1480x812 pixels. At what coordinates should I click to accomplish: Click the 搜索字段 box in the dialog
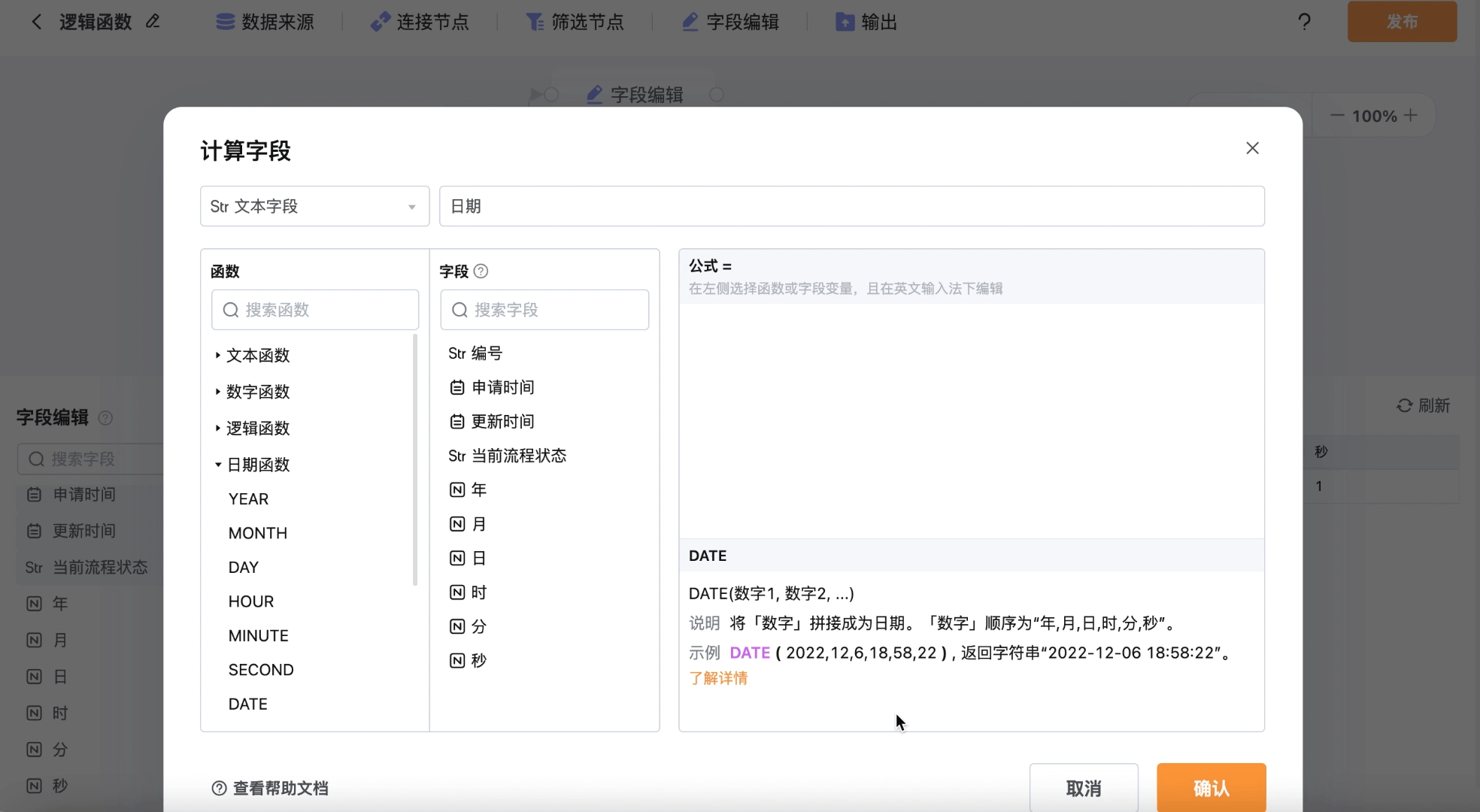pyautogui.click(x=544, y=310)
